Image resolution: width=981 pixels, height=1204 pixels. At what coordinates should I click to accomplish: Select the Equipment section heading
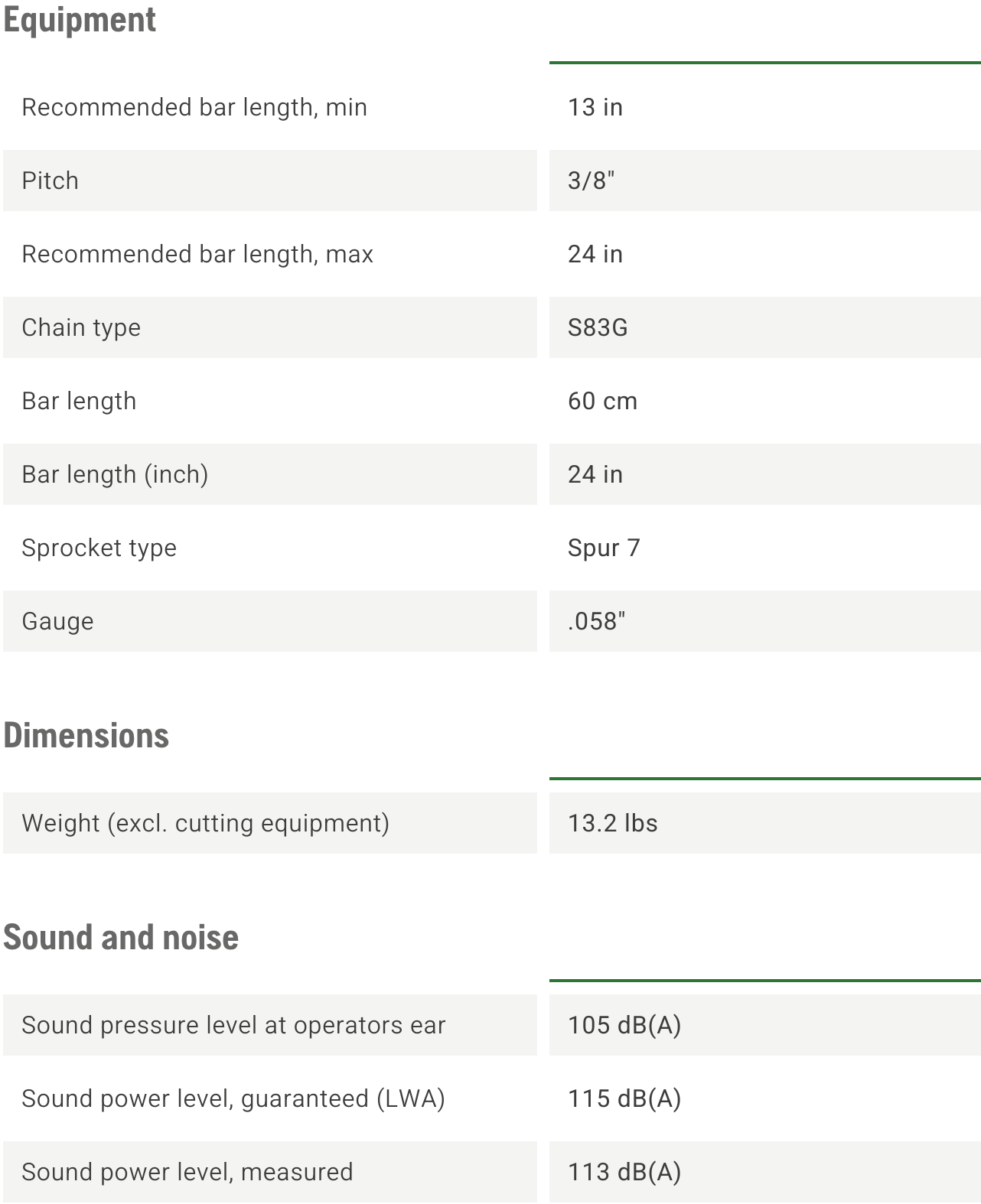80,20
